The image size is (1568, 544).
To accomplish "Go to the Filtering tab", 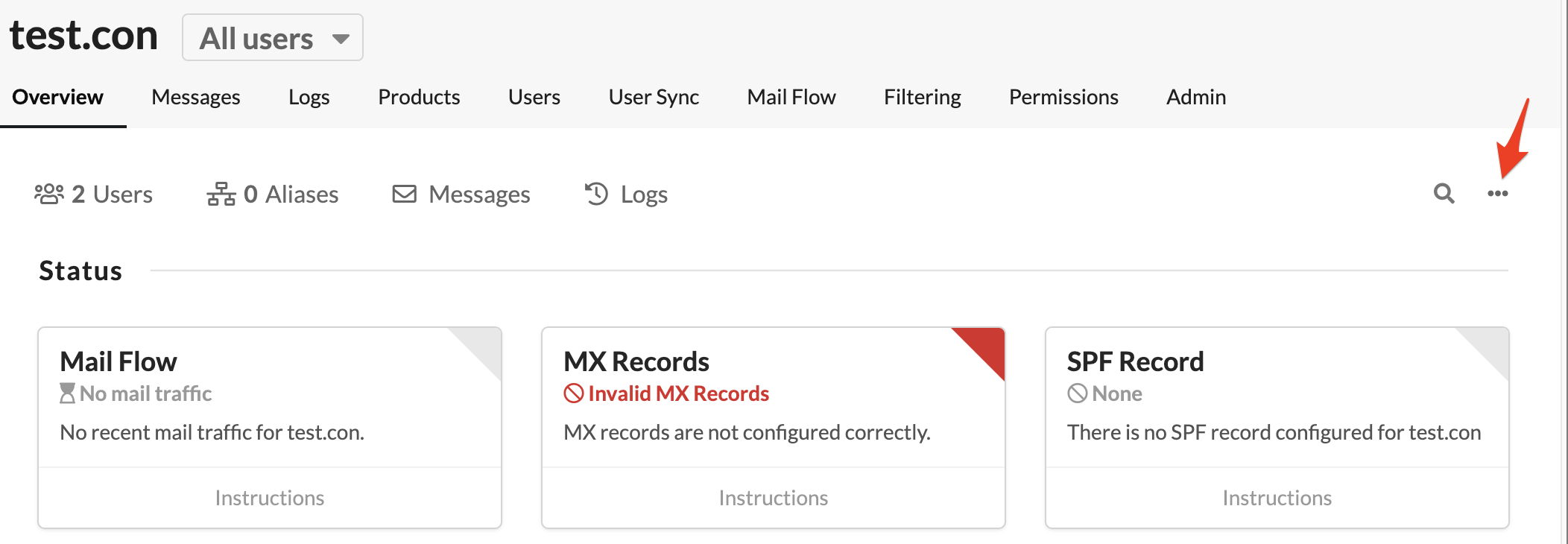I will tap(922, 97).
